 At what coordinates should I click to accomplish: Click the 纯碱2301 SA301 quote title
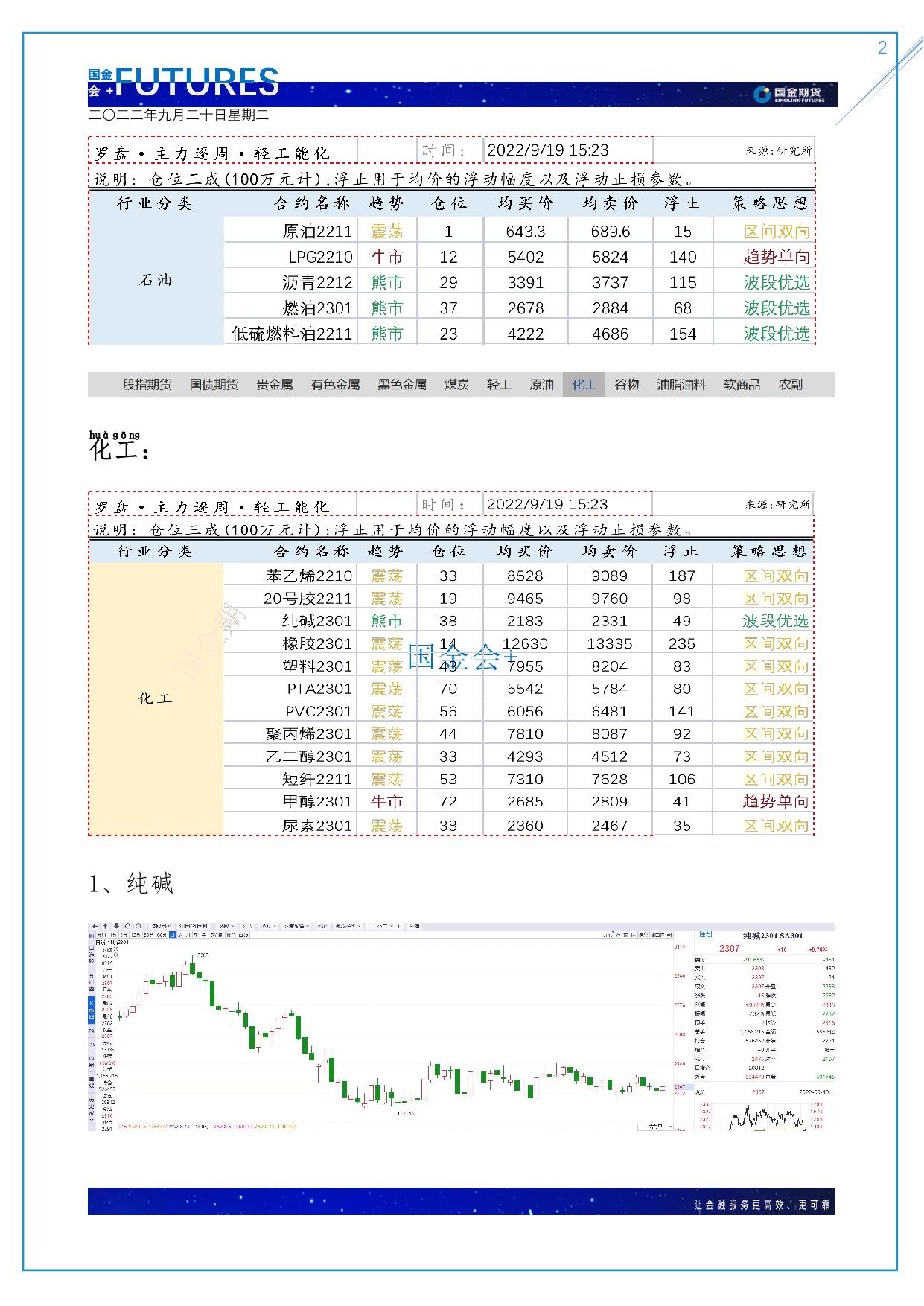pos(773,935)
